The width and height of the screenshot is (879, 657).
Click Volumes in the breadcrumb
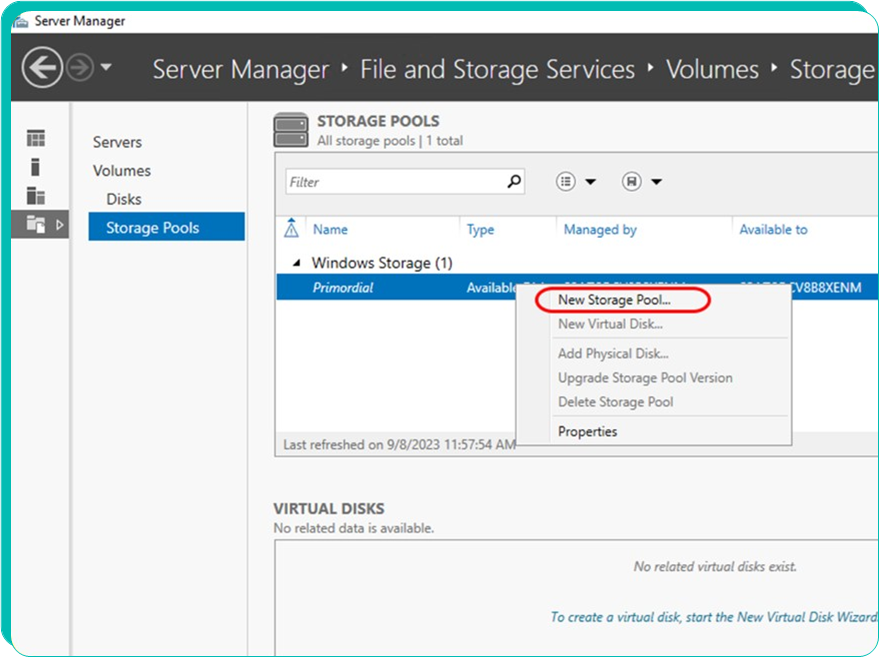(713, 70)
